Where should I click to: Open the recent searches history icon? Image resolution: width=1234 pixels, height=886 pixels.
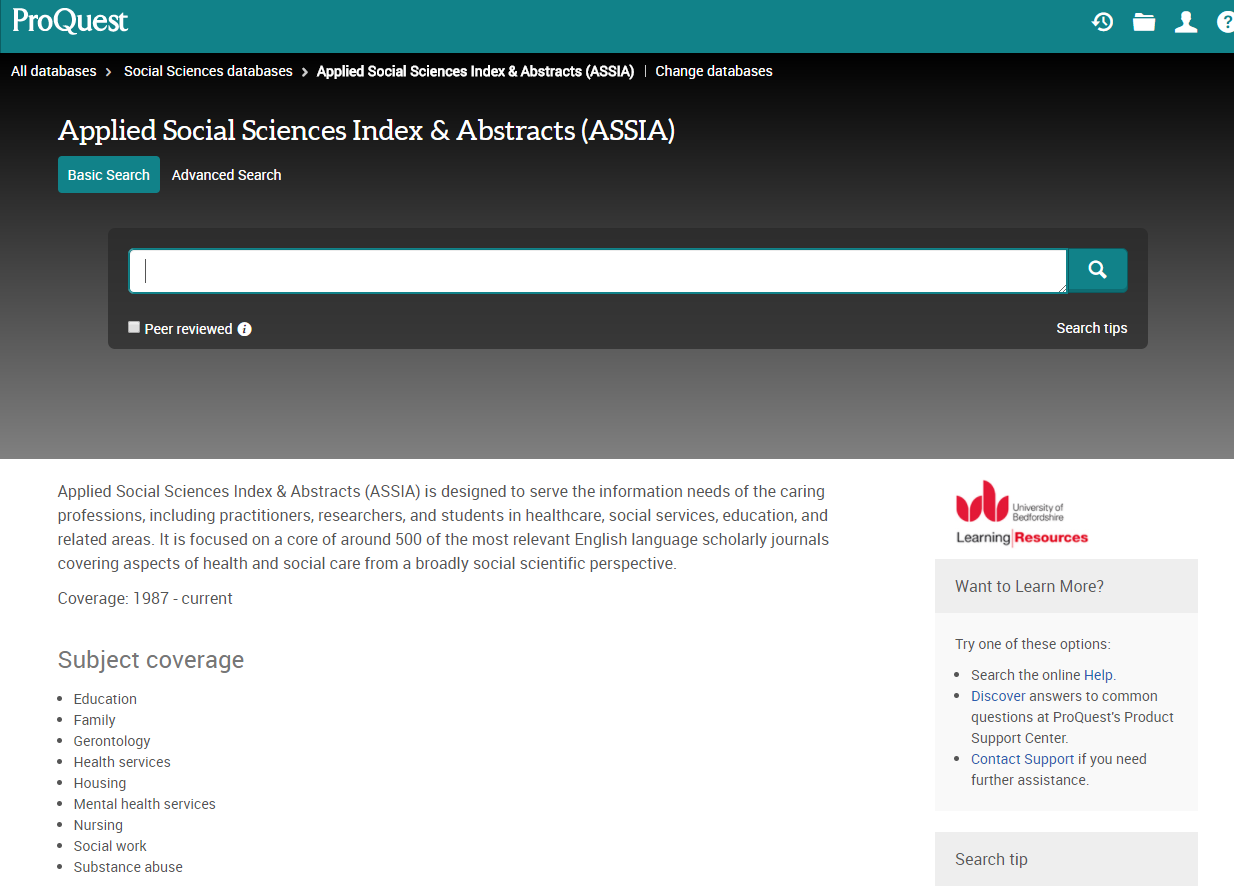click(1102, 22)
